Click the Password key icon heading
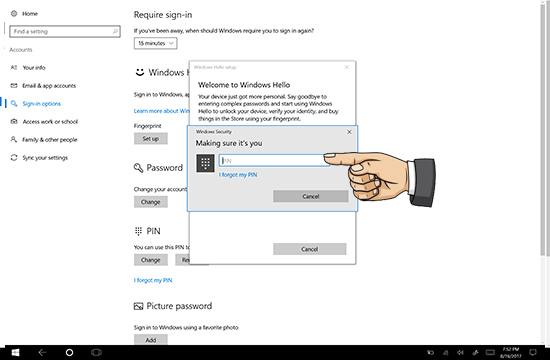Screen dimensions: 550x360 [x=138, y=168]
